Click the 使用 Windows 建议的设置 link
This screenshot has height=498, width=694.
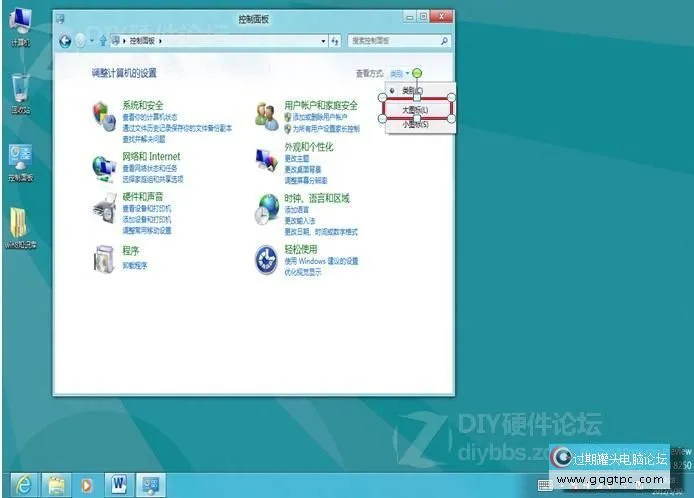point(321,261)
